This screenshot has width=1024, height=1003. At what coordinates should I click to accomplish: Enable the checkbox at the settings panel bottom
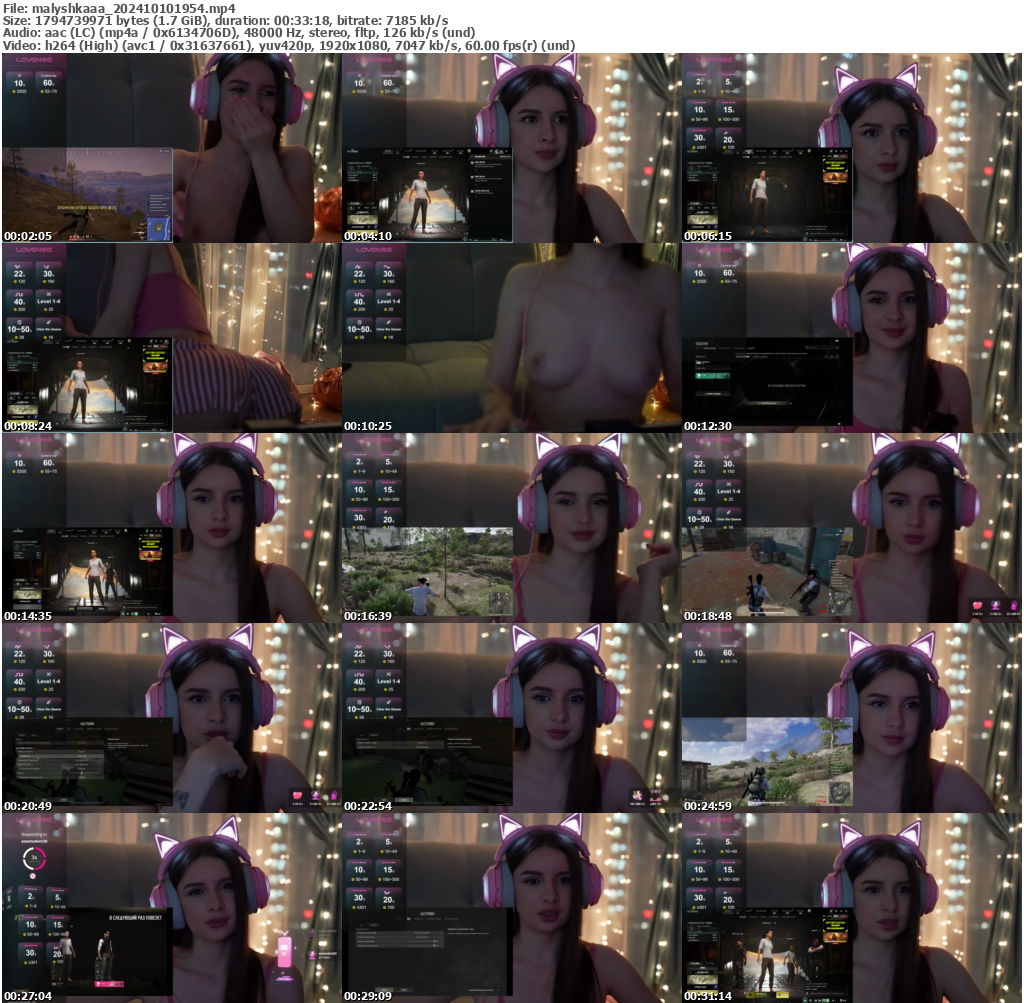[498, 990]
